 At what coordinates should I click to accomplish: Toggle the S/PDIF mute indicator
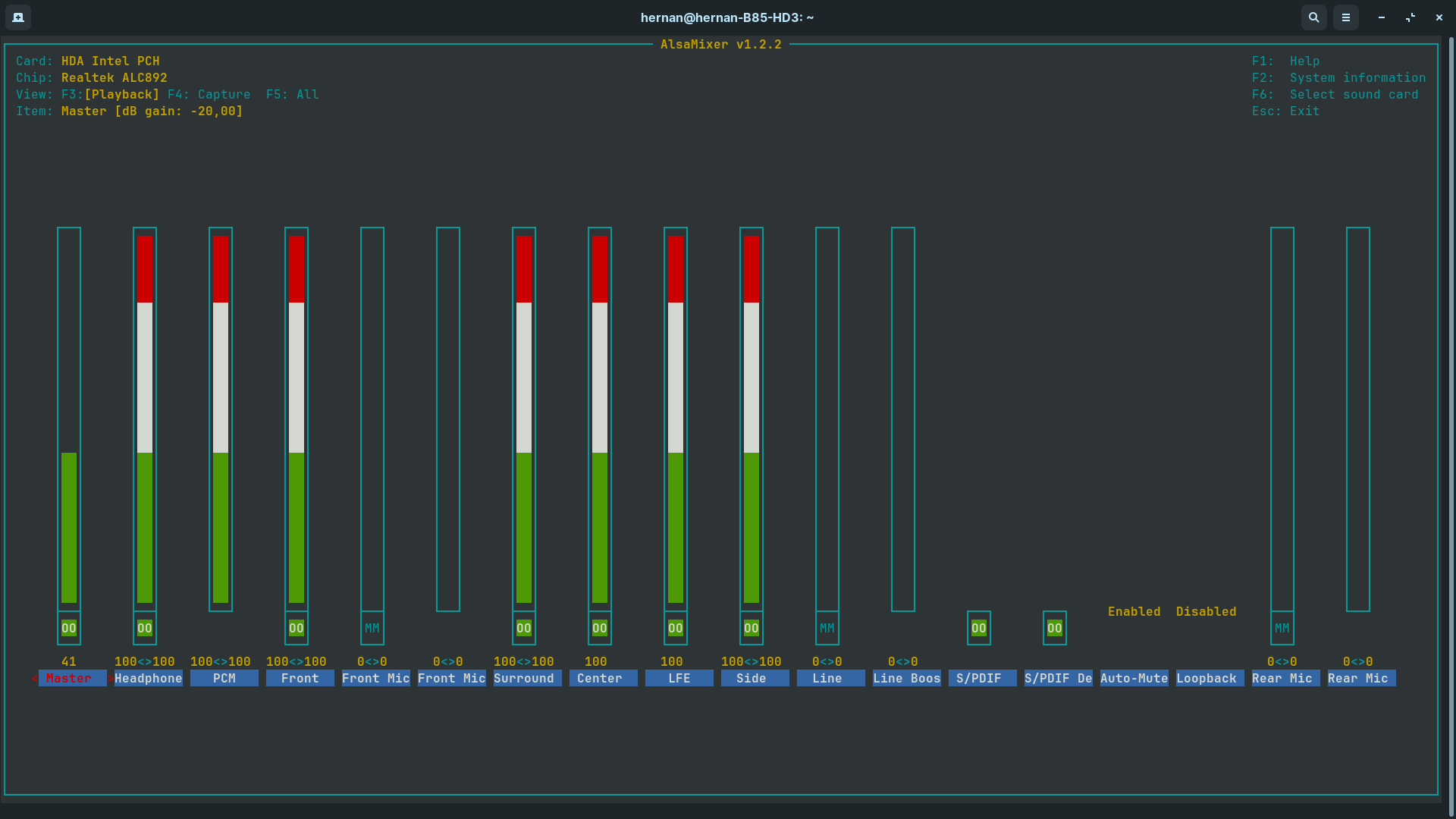click(x=979, y=628)
